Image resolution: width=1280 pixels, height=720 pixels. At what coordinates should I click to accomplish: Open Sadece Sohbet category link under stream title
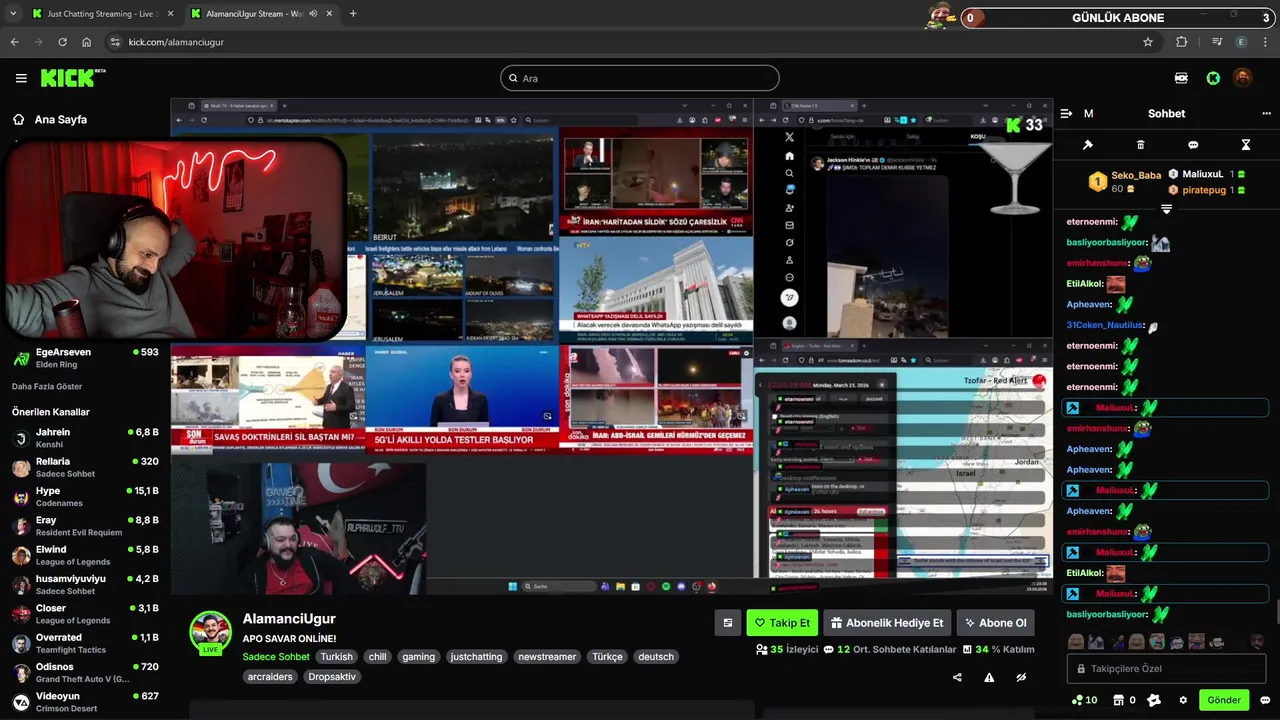276,657
